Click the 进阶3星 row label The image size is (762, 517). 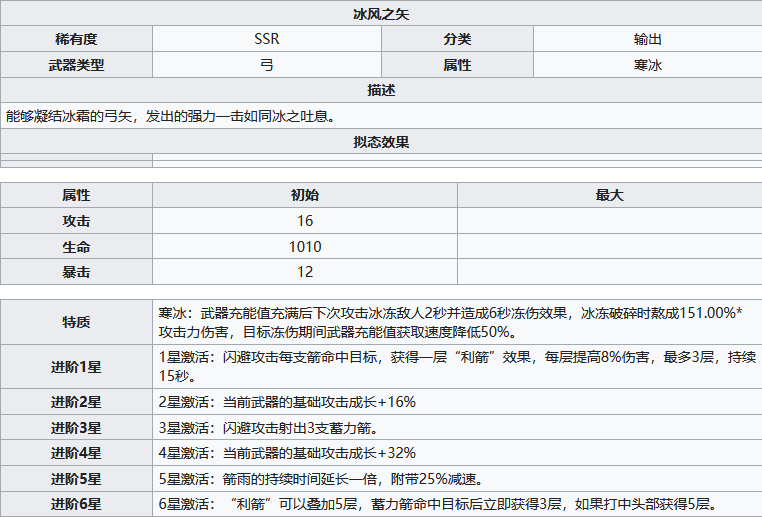click(x=76, y=428)
